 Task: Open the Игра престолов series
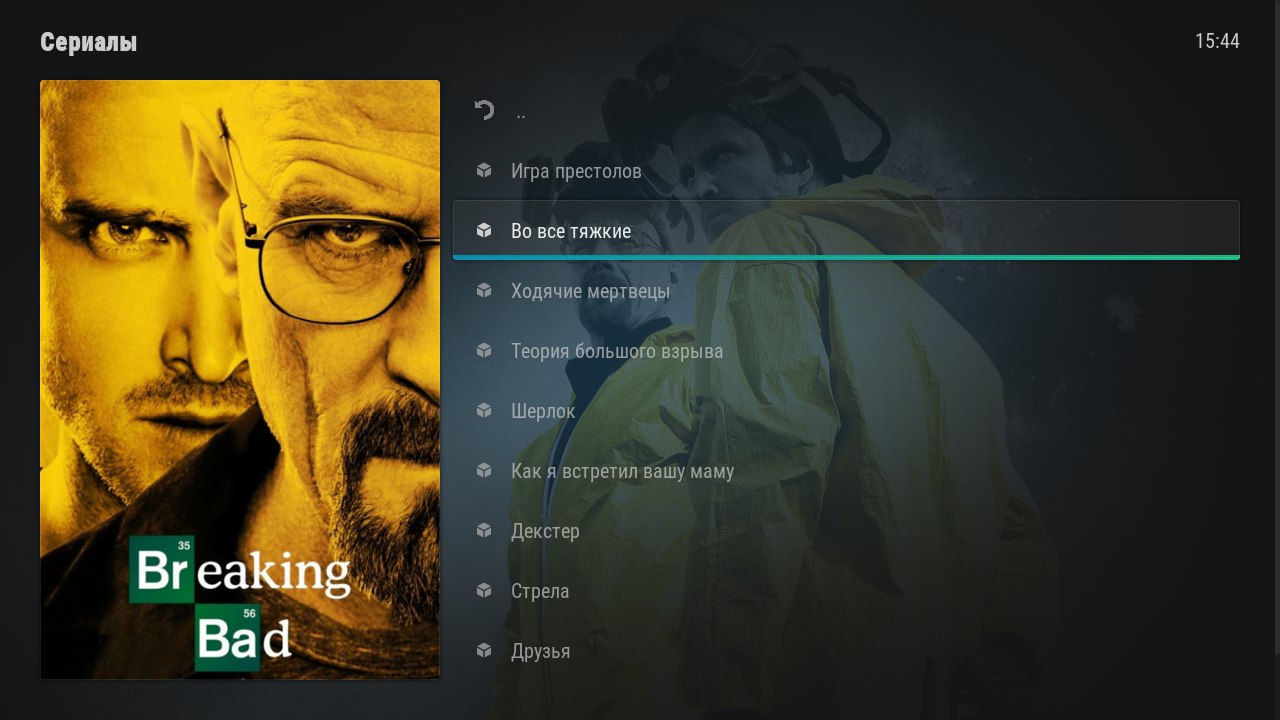pos(846,171)
